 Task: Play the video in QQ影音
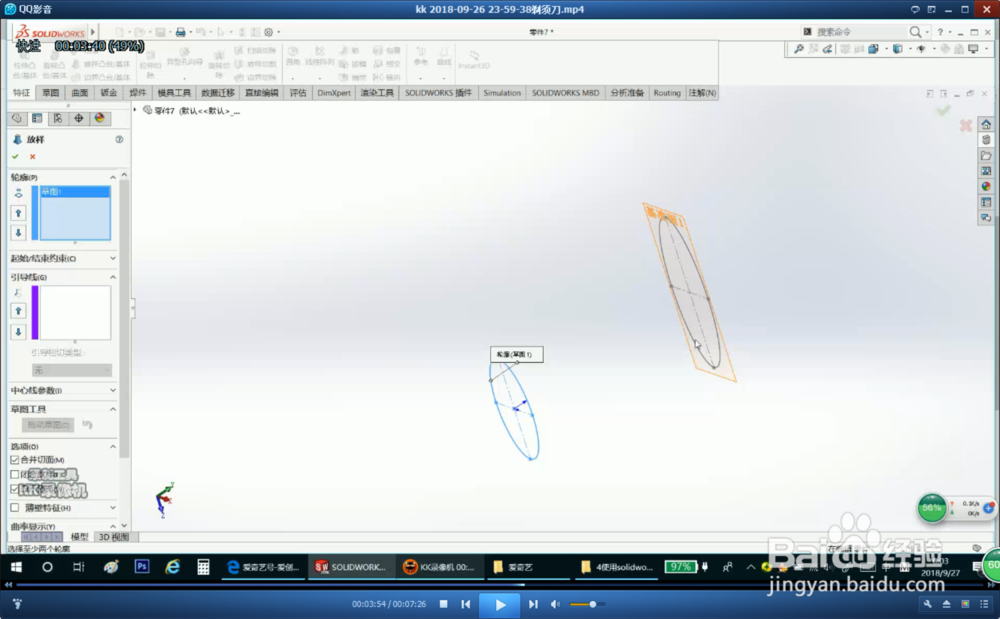coord(500,604)
